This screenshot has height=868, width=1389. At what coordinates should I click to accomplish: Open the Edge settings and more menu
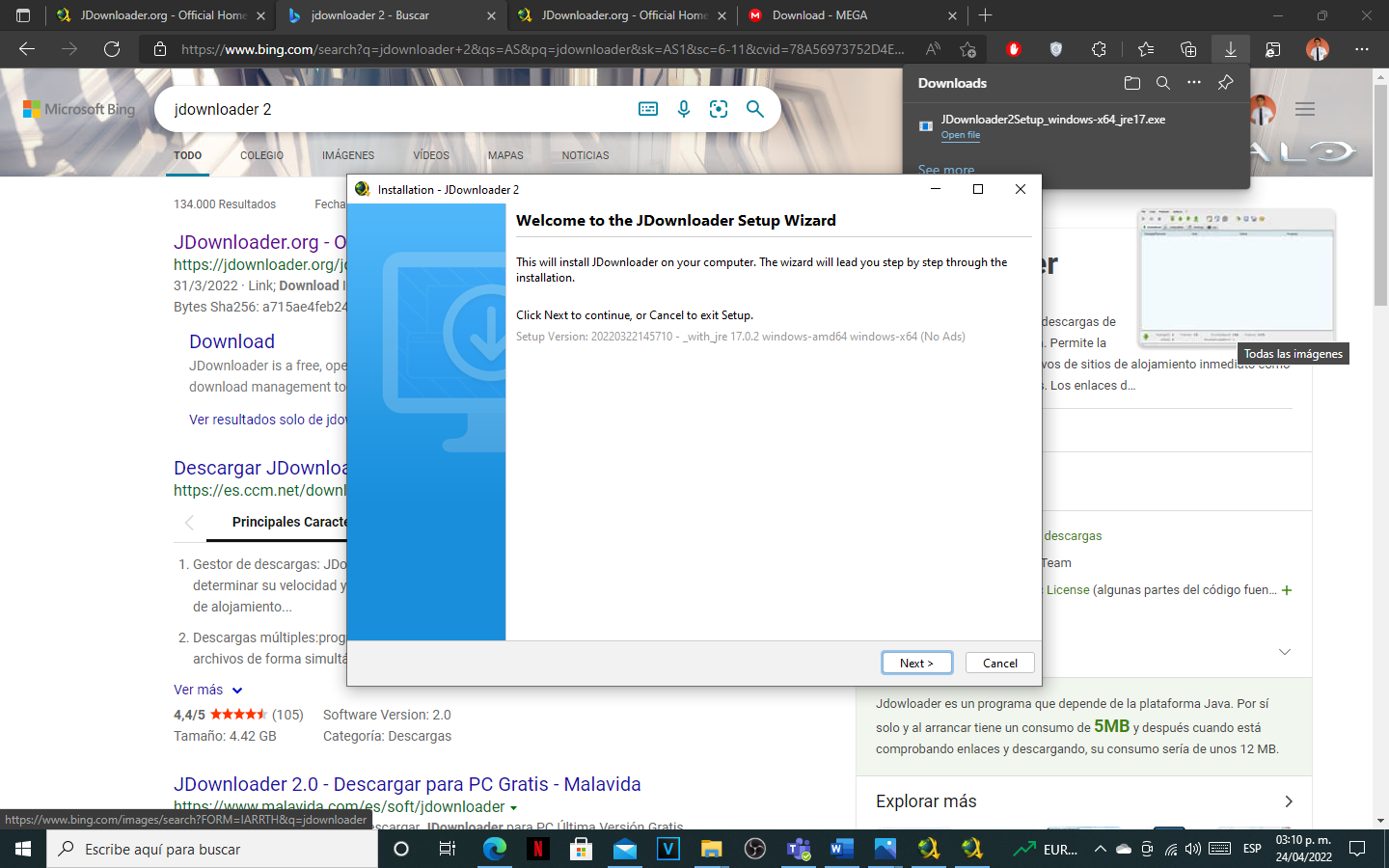1362,49
